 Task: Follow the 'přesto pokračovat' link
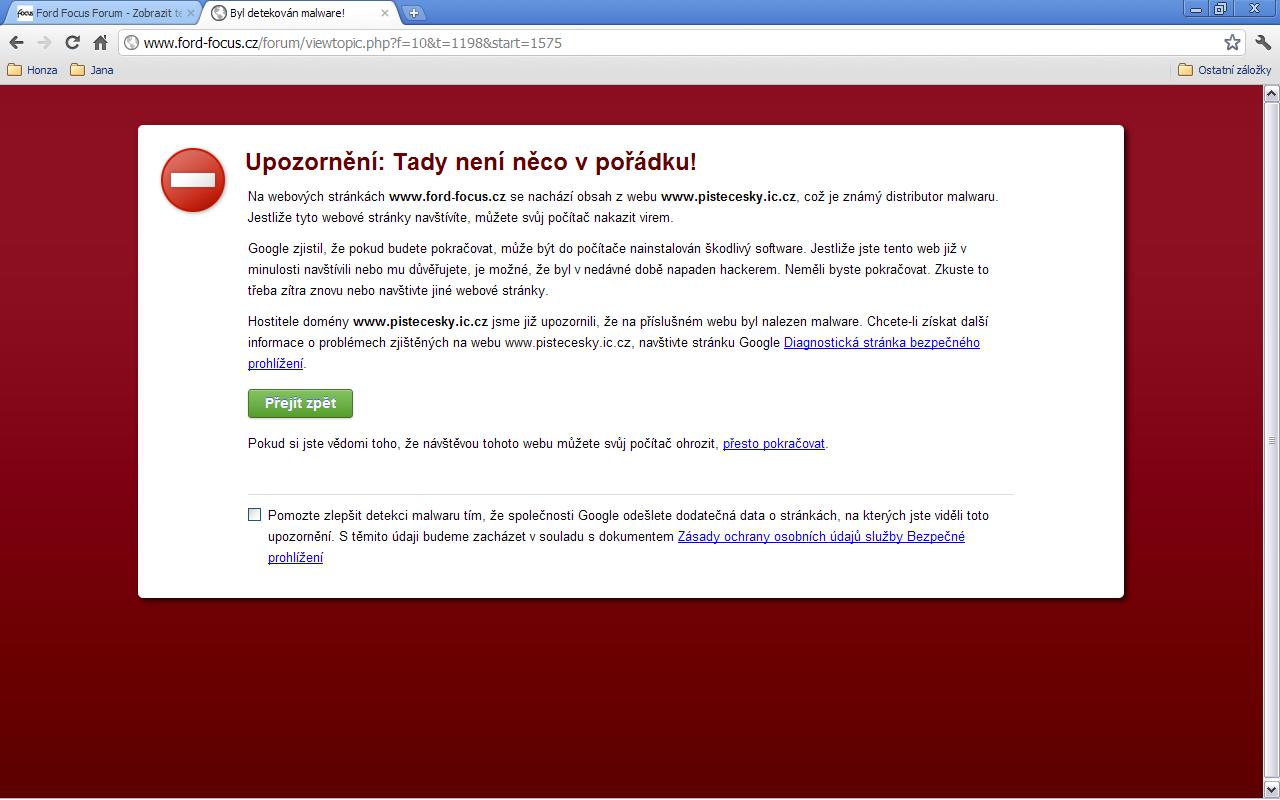tap(773, 444)
